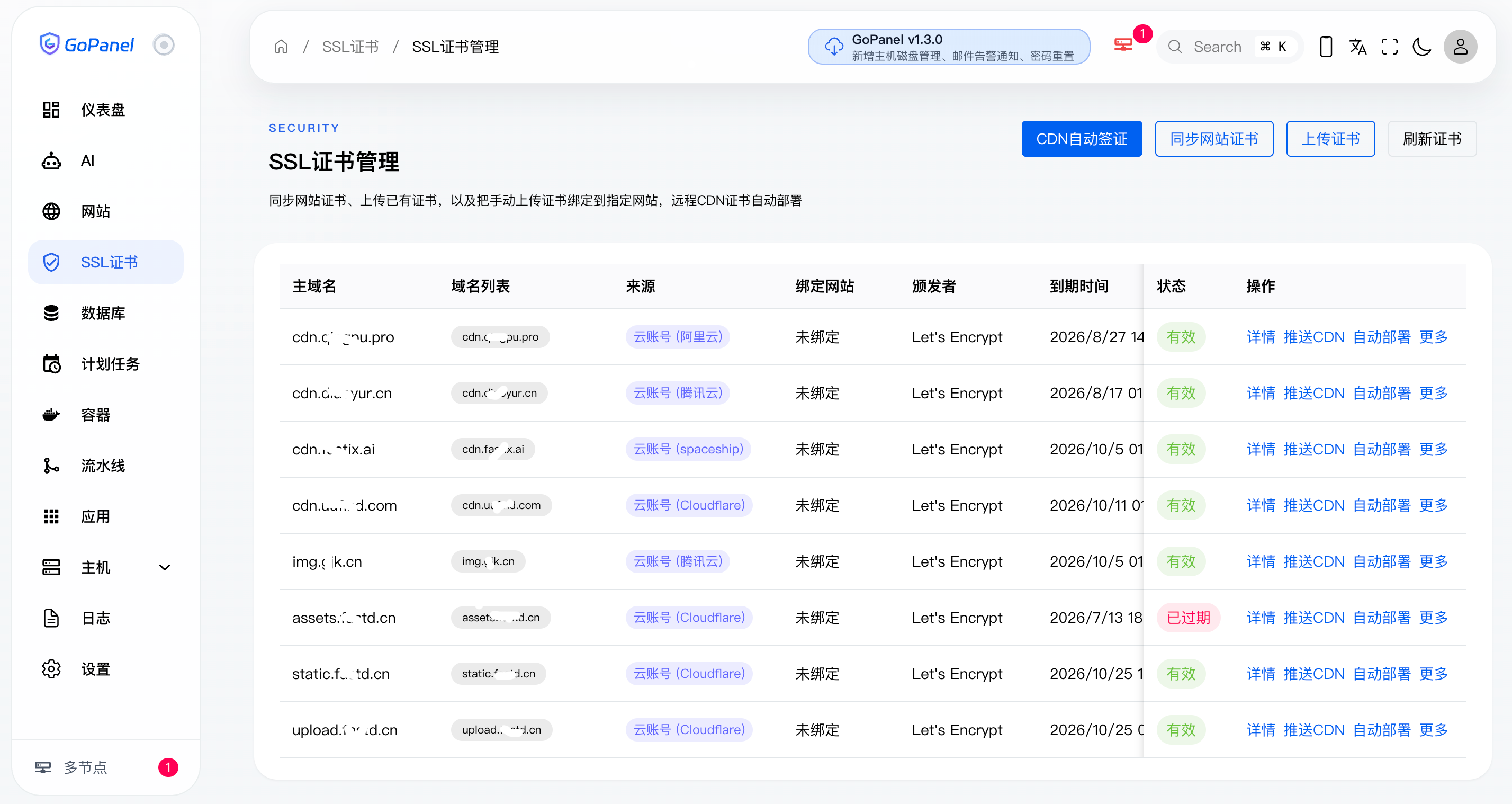The image size is (1512, 804).
Task: Open the 仪表盘 dashboard icon
Action: (51, 110)
